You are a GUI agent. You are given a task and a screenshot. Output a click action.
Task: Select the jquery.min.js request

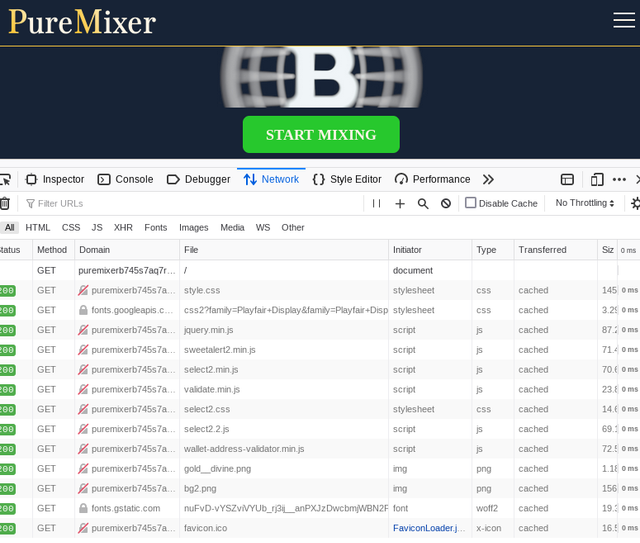[320, 330]
